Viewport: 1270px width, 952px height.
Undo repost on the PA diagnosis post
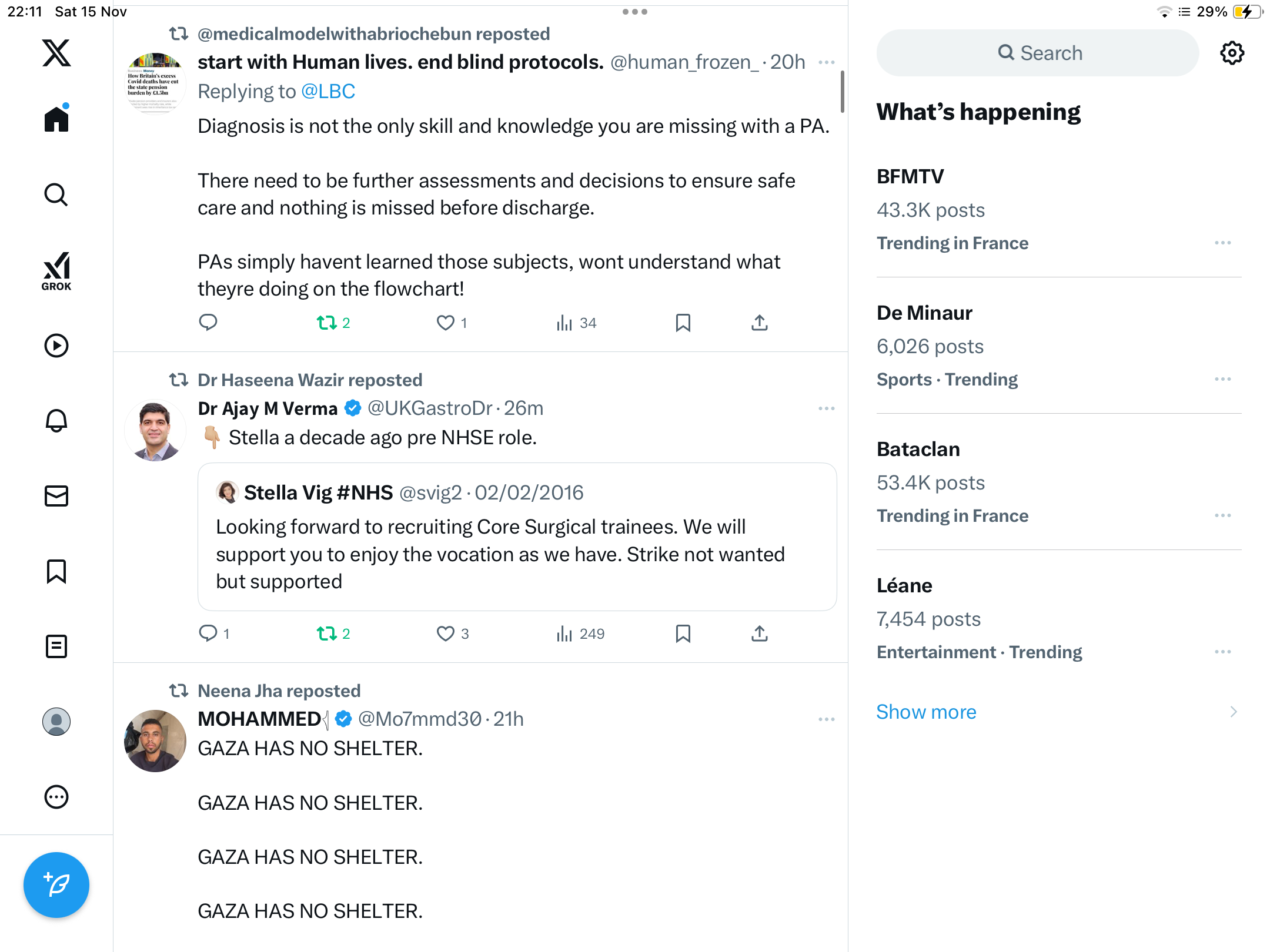pyautogui.click(x=327, y=323)
